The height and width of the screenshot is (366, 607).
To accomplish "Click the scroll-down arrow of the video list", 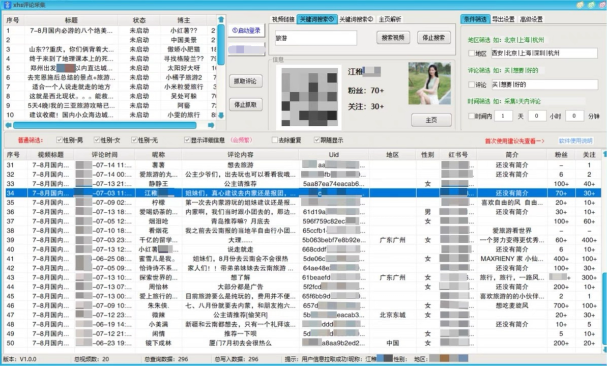I will (x=221, y=115).
